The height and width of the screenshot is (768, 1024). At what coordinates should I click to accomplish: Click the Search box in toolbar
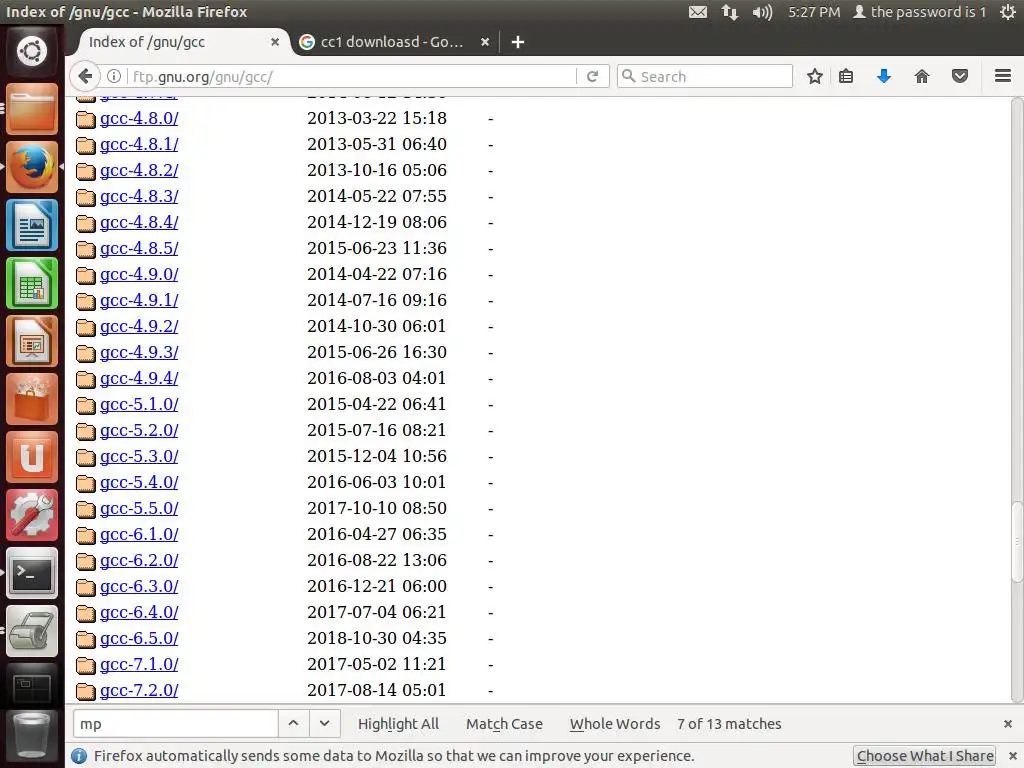(705, 76)
